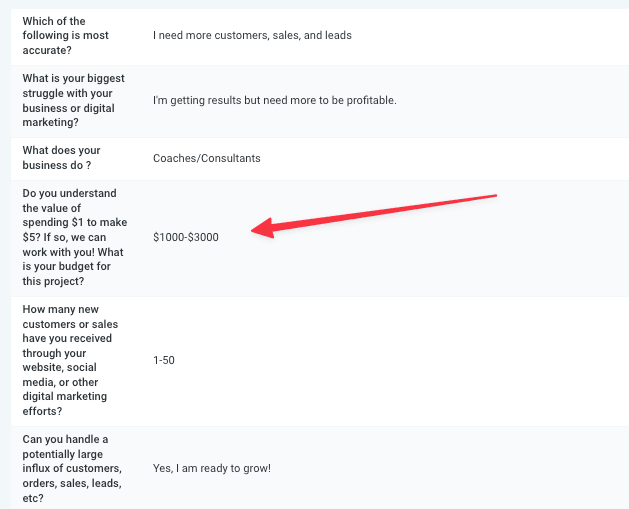Select the "What is your budget for this project?" question
The height and width of the screenshot is (509, 629).
coord(75,237)
